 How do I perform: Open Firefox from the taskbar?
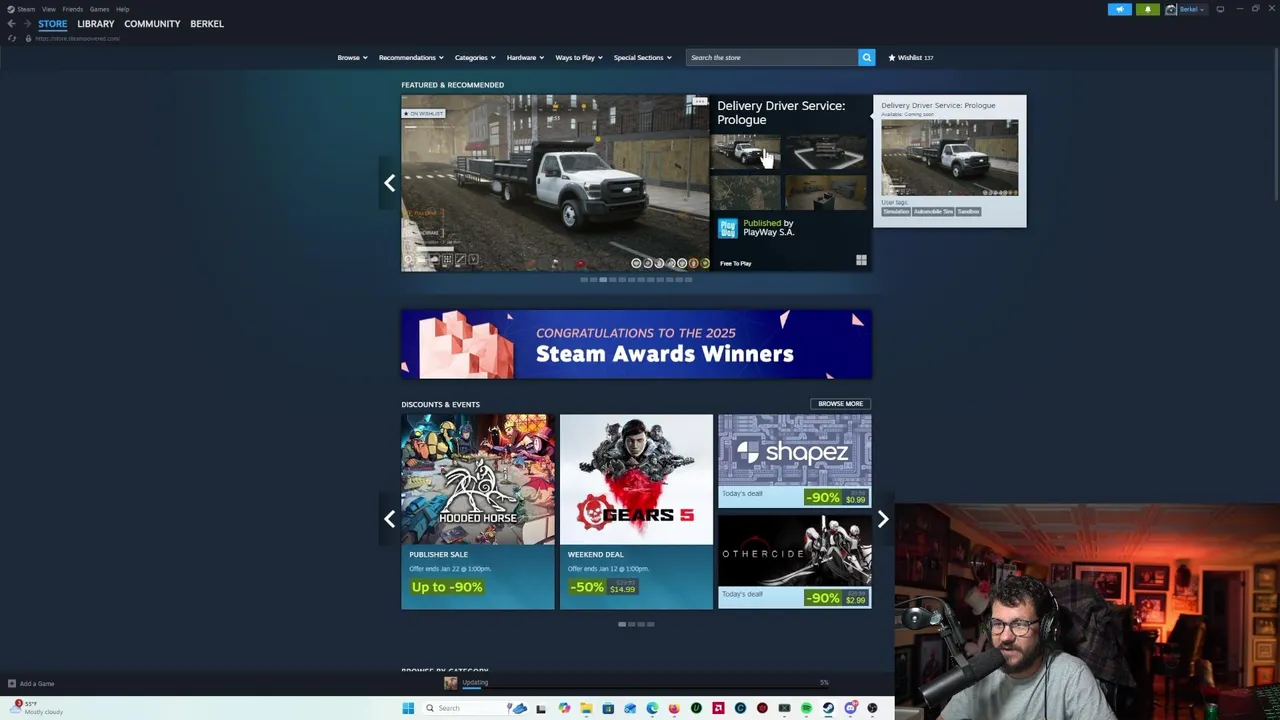674,708
